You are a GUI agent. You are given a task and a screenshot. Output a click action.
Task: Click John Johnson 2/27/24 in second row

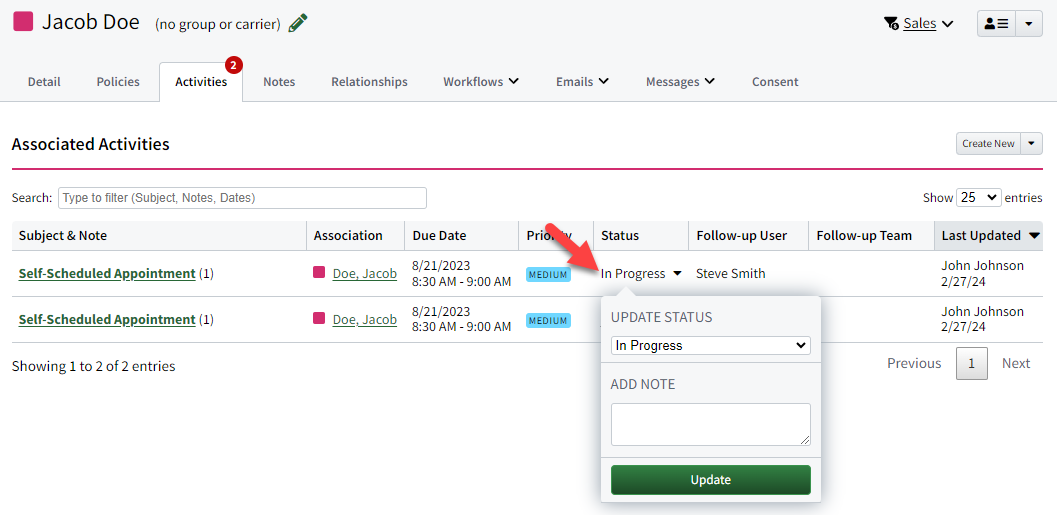coord(982,320)
